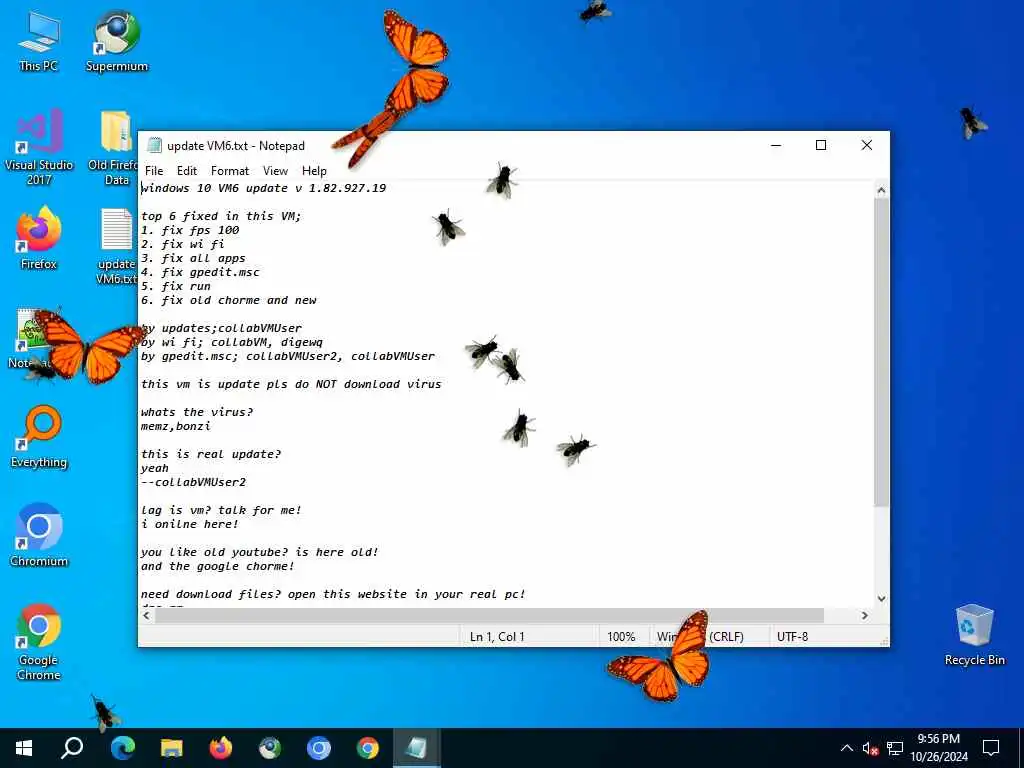Click the horizontal scrollbar thumb
Screen dimensions: 1024x768
coord(490,615)
